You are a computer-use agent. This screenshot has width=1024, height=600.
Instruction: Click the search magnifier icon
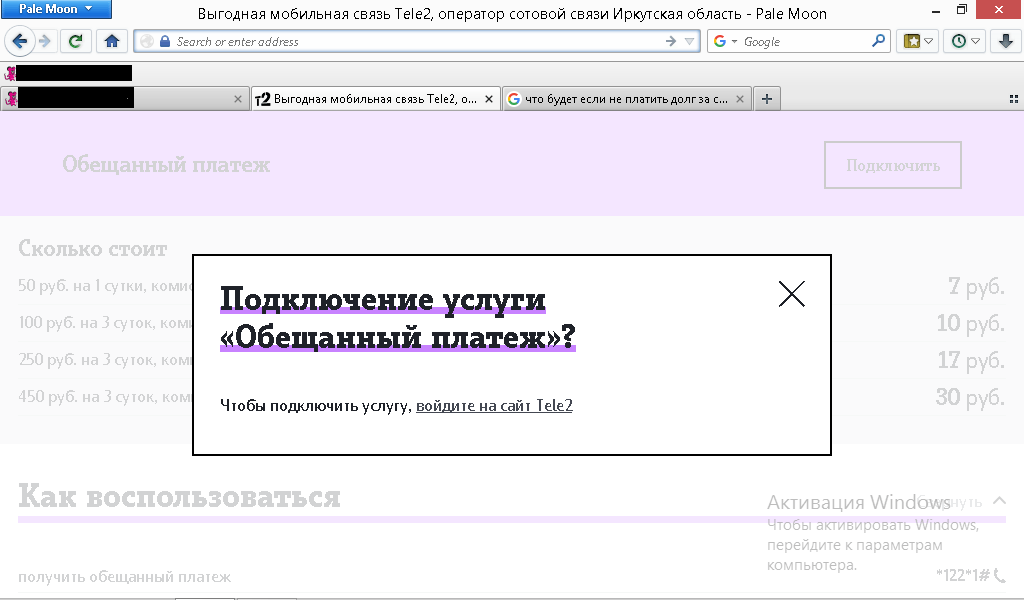click(x=879, y=41)
